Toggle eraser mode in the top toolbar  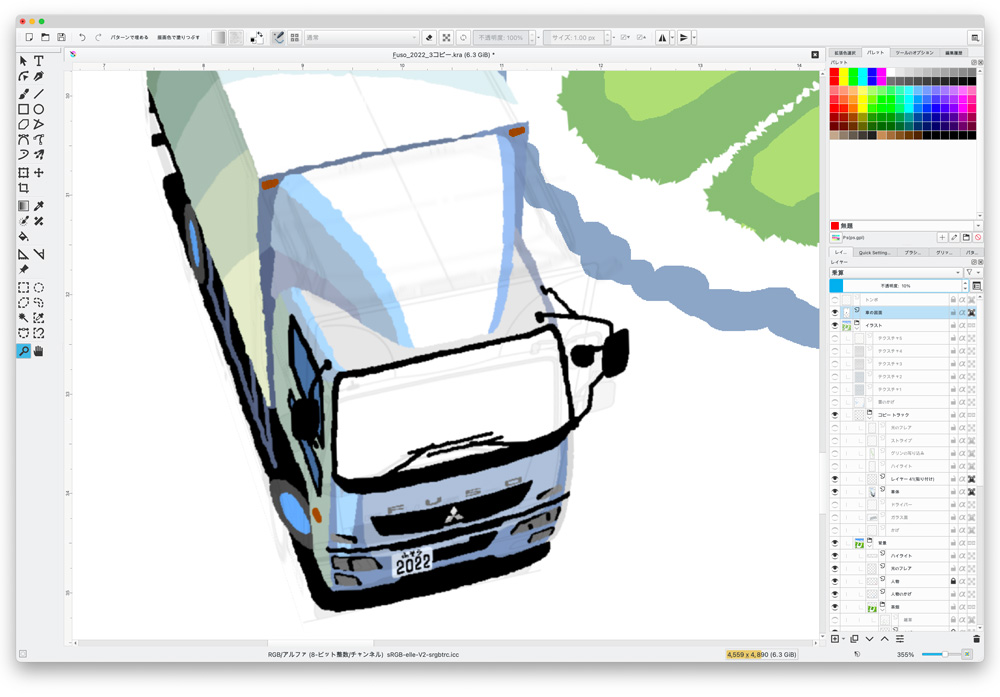[x=429, y=38]
